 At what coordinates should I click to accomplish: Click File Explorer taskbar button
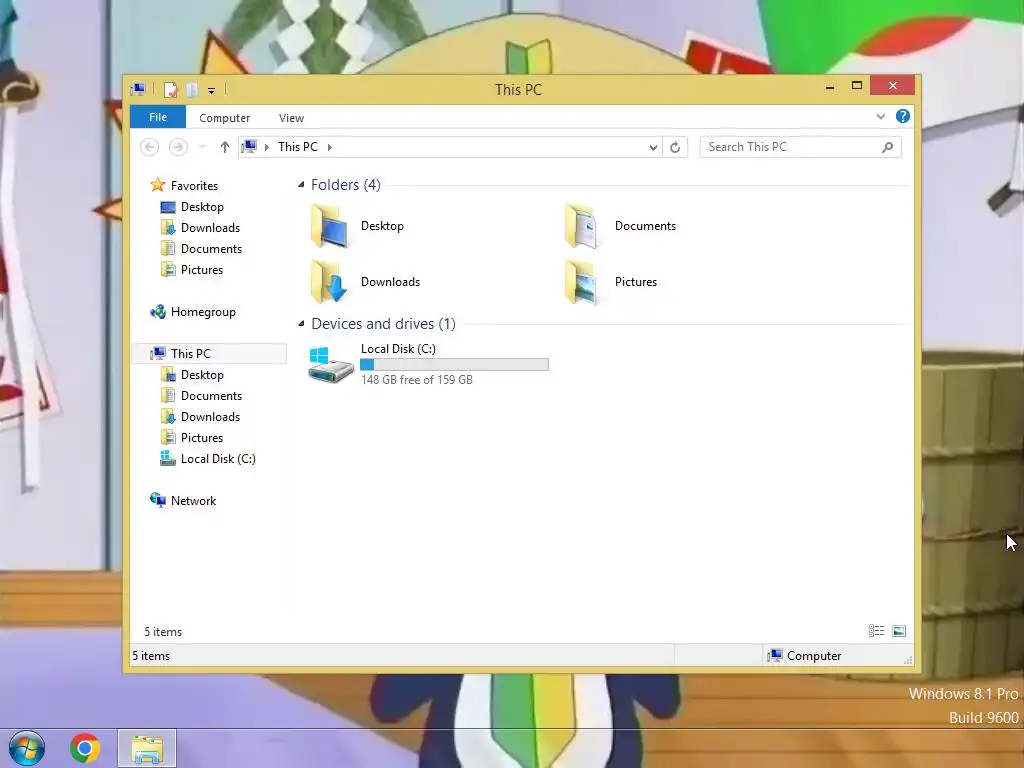click(x=147, y=748)
